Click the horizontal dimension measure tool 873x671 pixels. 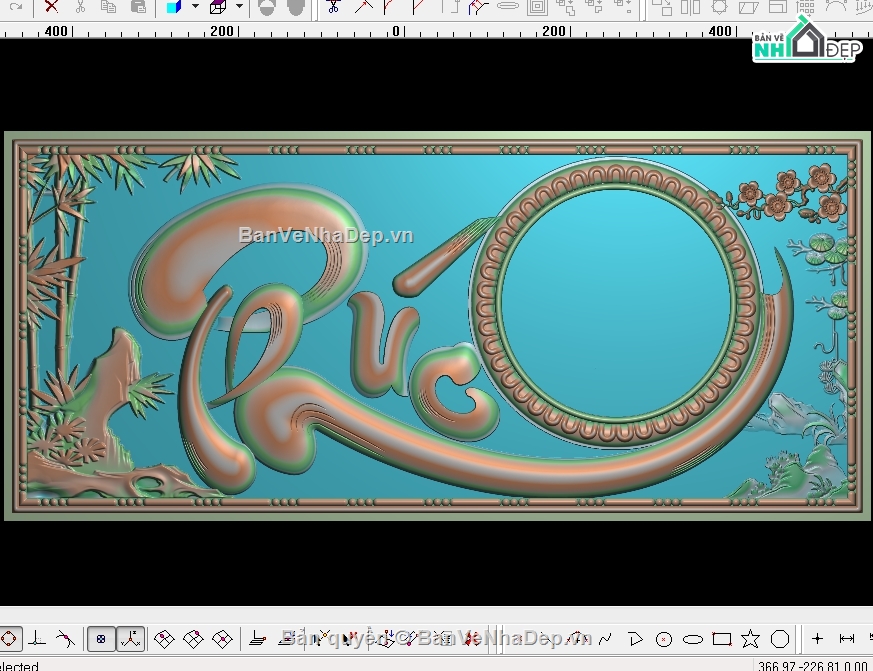click(846, 639)
